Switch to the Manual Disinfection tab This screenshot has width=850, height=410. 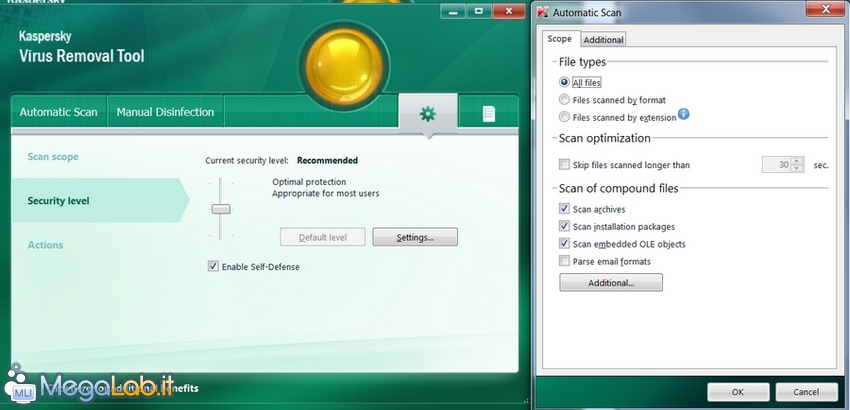(165, 112)
